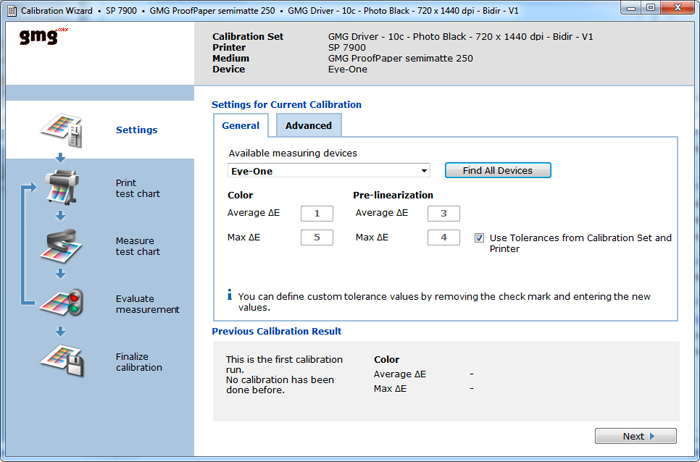700x462 pixels.
Task: Click the GMG ProofPaper semimatte 250 medium value
Action: 400,58
